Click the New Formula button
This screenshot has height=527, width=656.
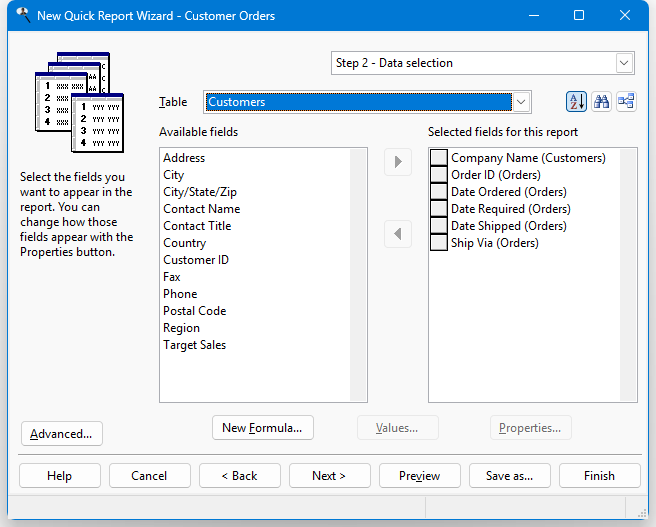click(x=263, y=428)
